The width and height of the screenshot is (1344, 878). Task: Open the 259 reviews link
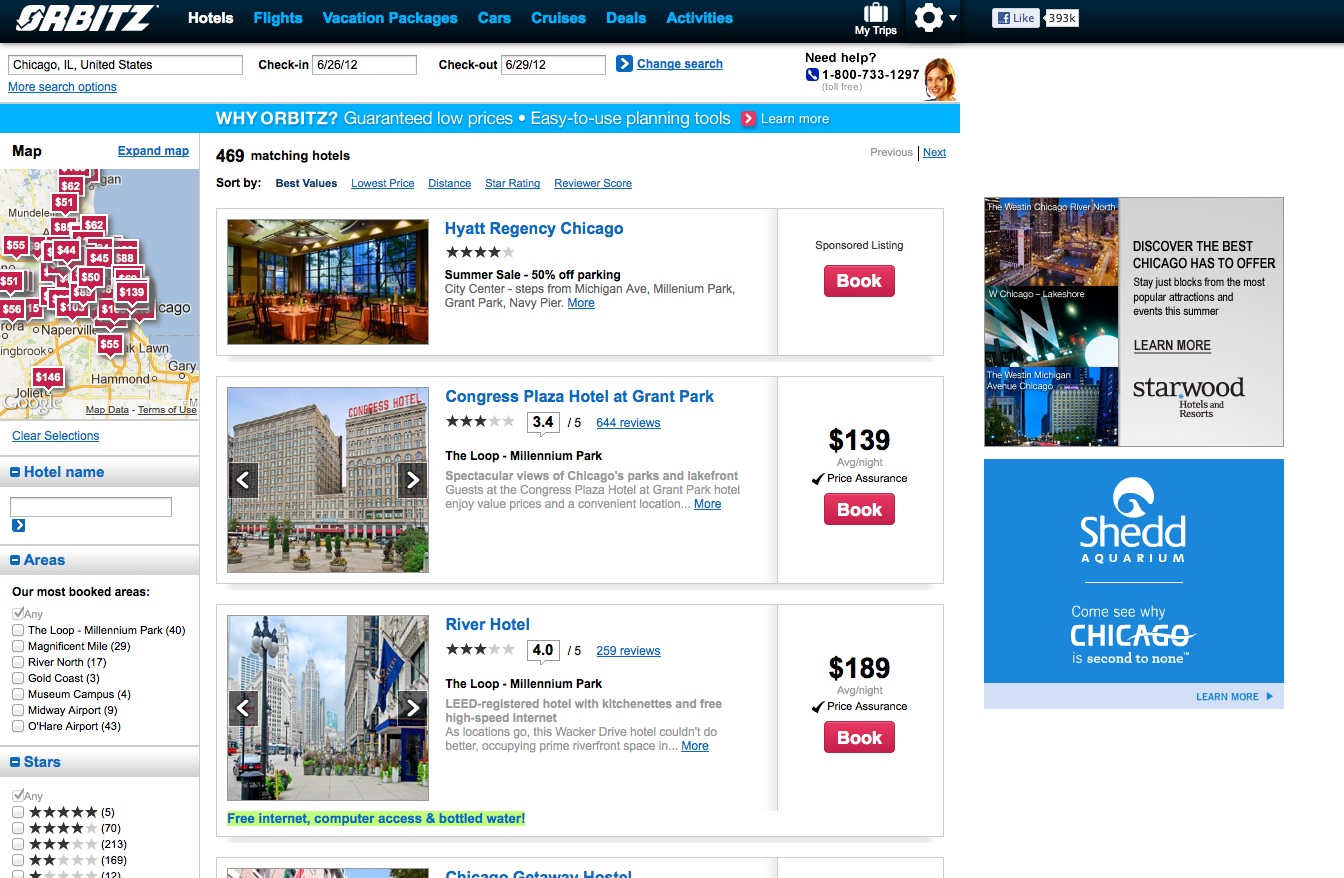[x=628, y=651]
